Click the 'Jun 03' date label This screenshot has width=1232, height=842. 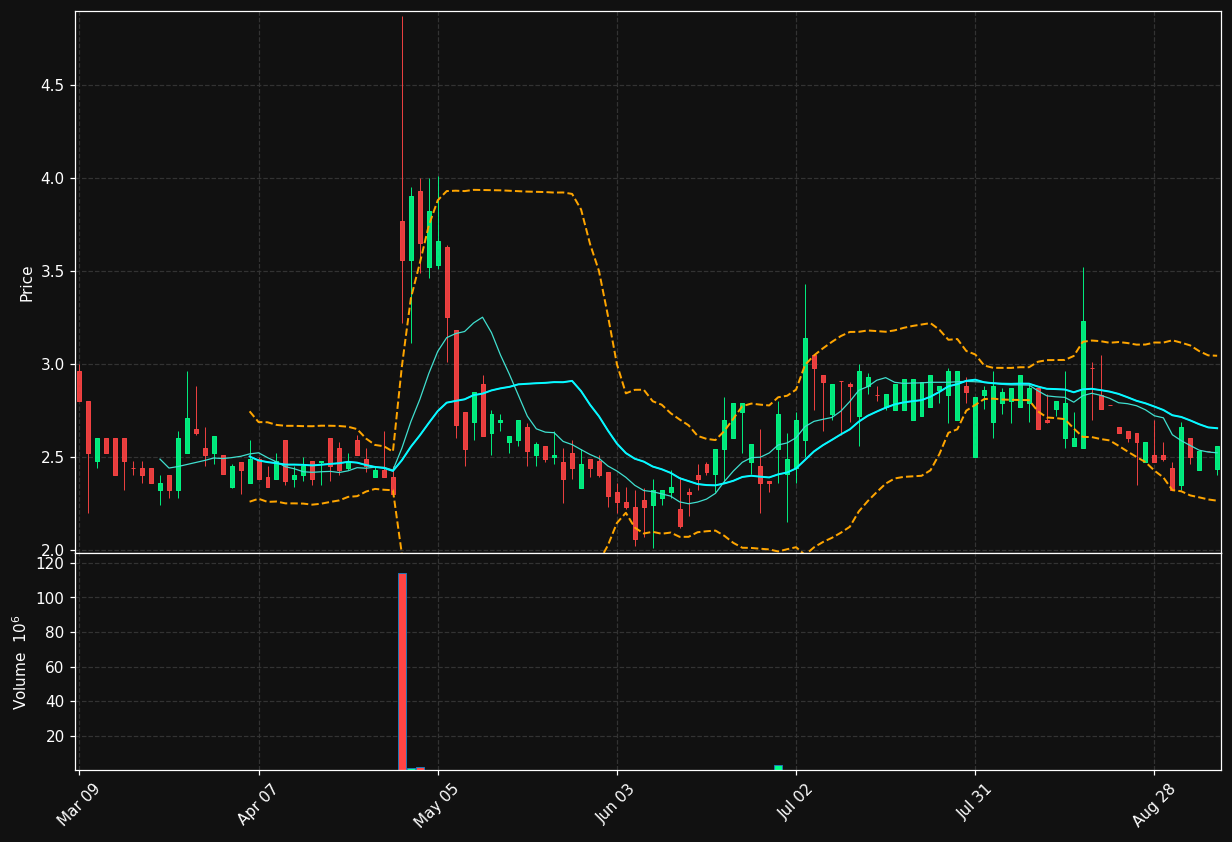pos(615,803)
